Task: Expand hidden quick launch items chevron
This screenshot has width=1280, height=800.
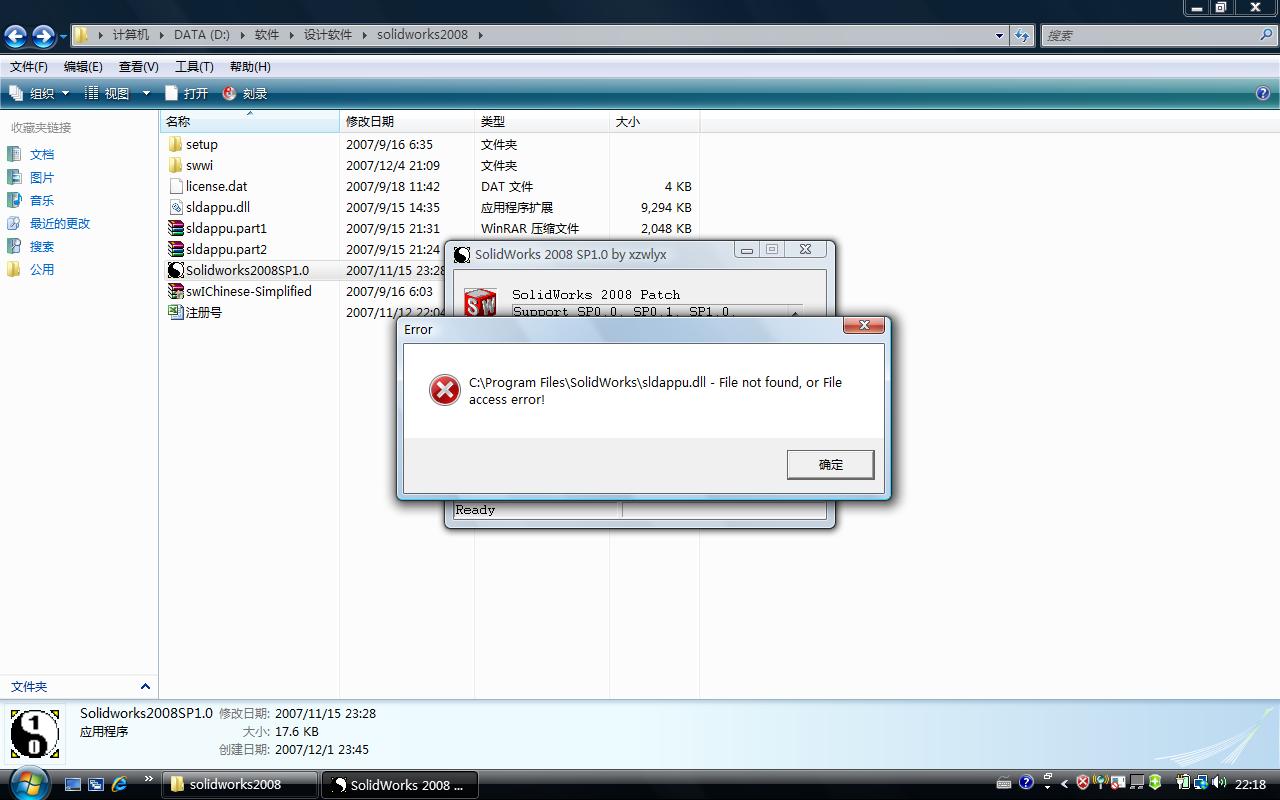Action: pyautogui.click(x=149, y=779)
